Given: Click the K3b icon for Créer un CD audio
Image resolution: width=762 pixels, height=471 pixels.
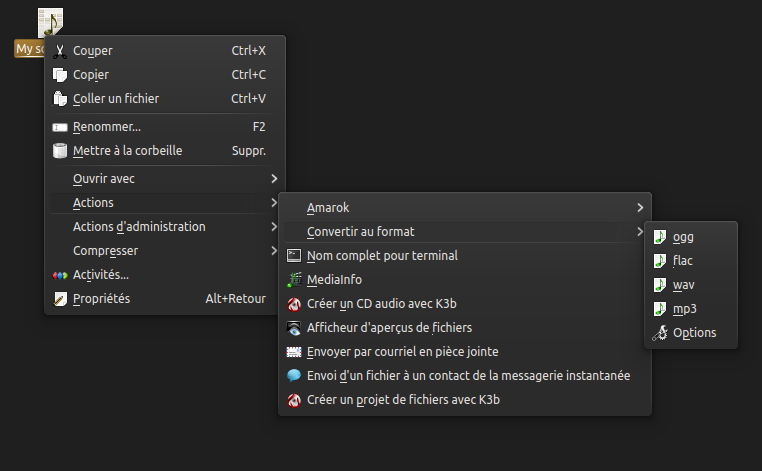Looking at the screenshot, I should (294, 304).
